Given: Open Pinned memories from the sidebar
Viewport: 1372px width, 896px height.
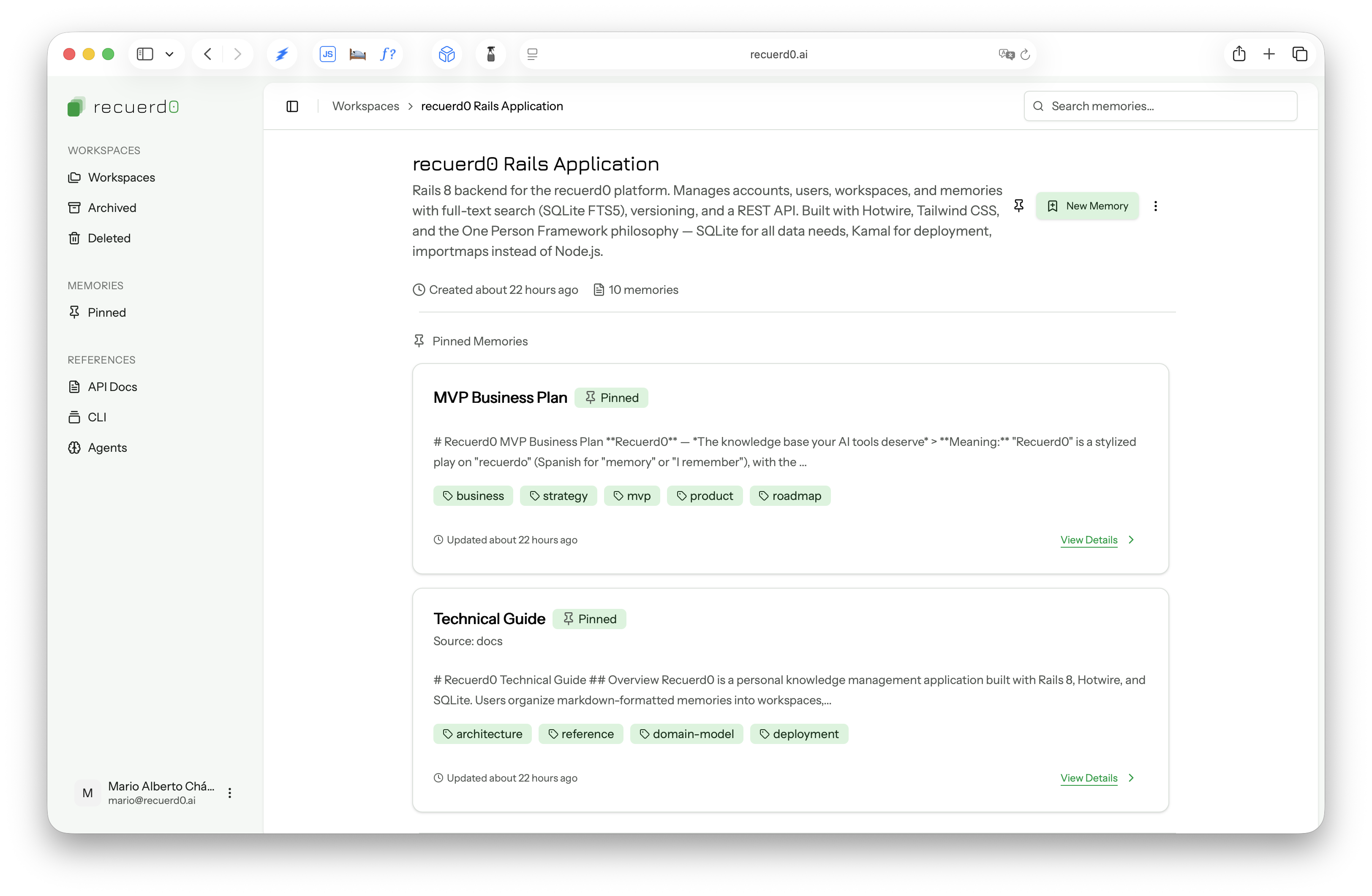Looking at the screenshot, I should pos(106,312).
